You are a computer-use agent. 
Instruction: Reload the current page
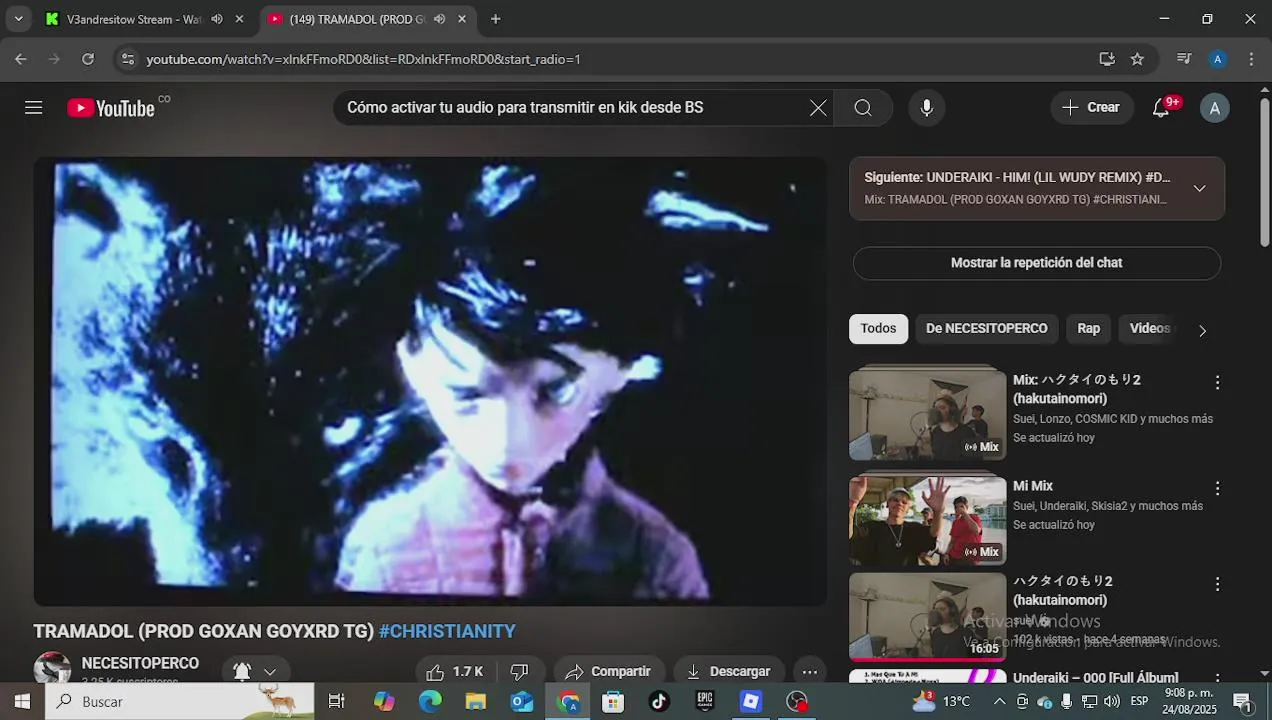tap(88, 59)
